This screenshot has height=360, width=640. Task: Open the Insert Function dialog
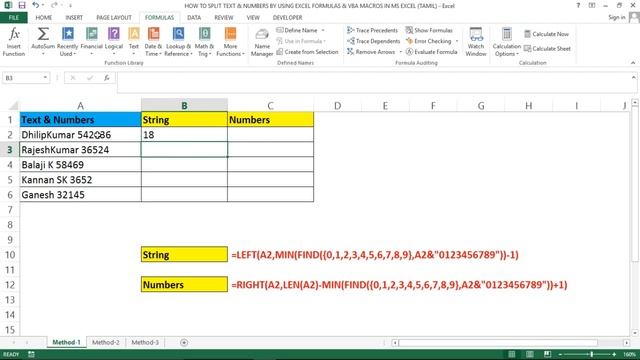click(x=14, y=42)
